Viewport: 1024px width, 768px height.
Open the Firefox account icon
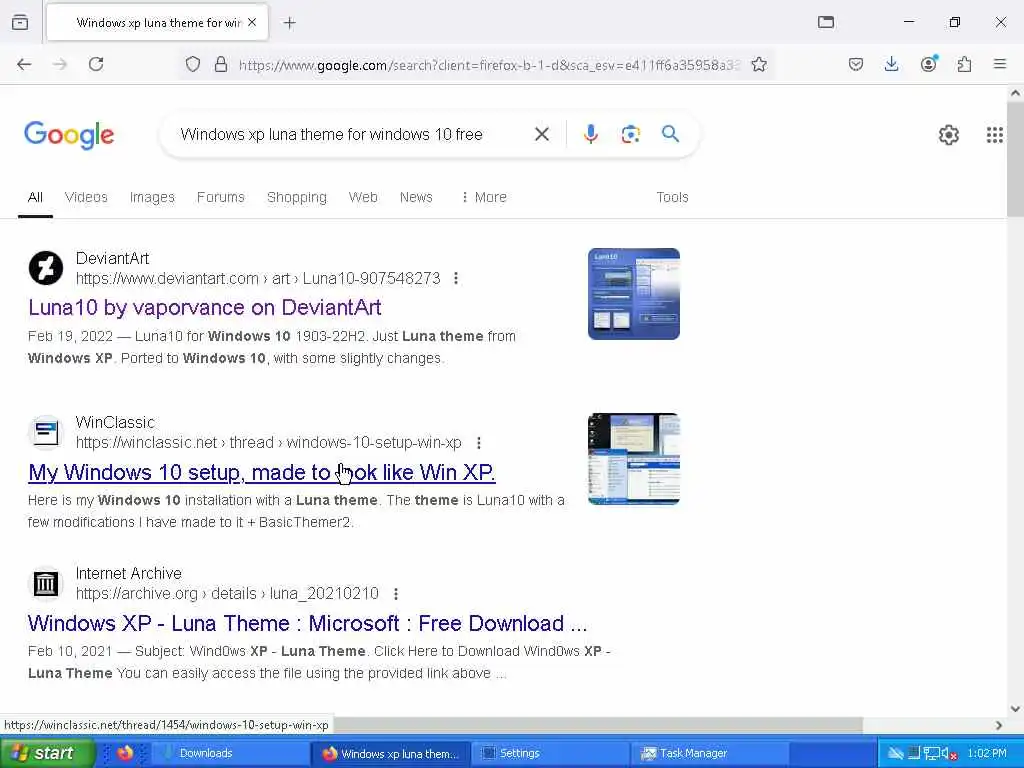coord(929,64)
